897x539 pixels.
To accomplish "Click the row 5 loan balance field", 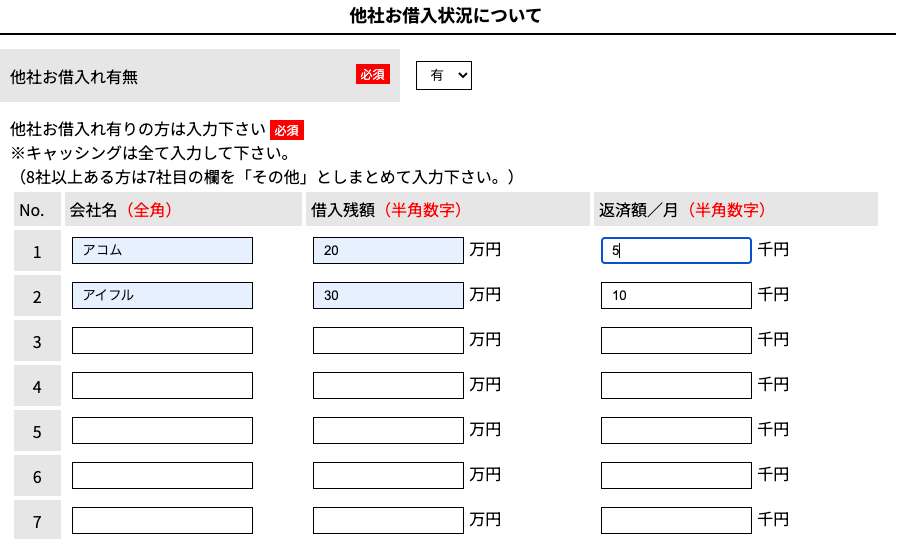I will (x=387, y=430).
